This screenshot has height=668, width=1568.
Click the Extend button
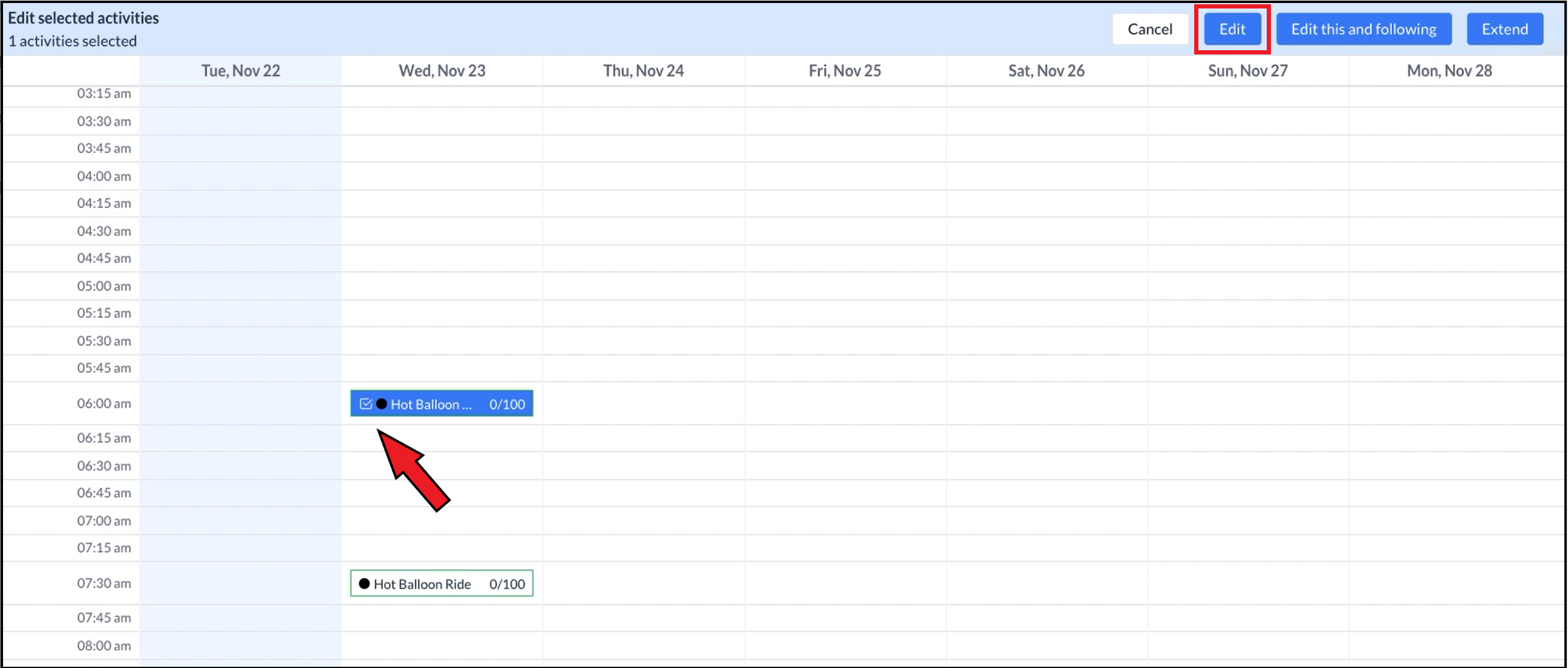[1504, 28]
